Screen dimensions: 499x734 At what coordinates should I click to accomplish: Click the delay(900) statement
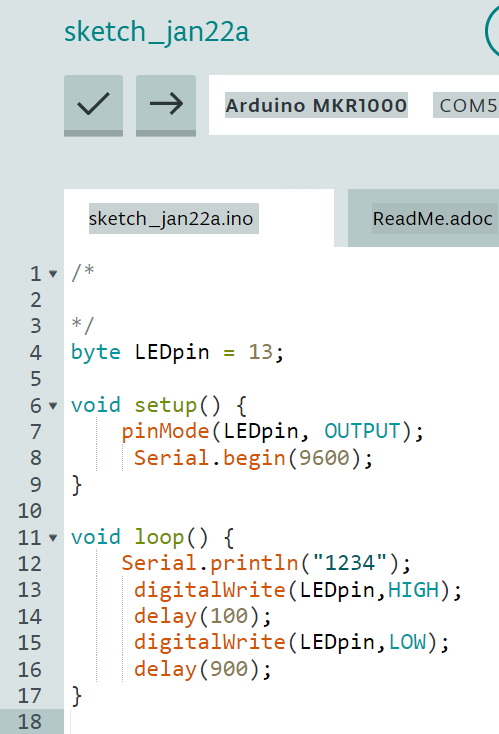202,669
